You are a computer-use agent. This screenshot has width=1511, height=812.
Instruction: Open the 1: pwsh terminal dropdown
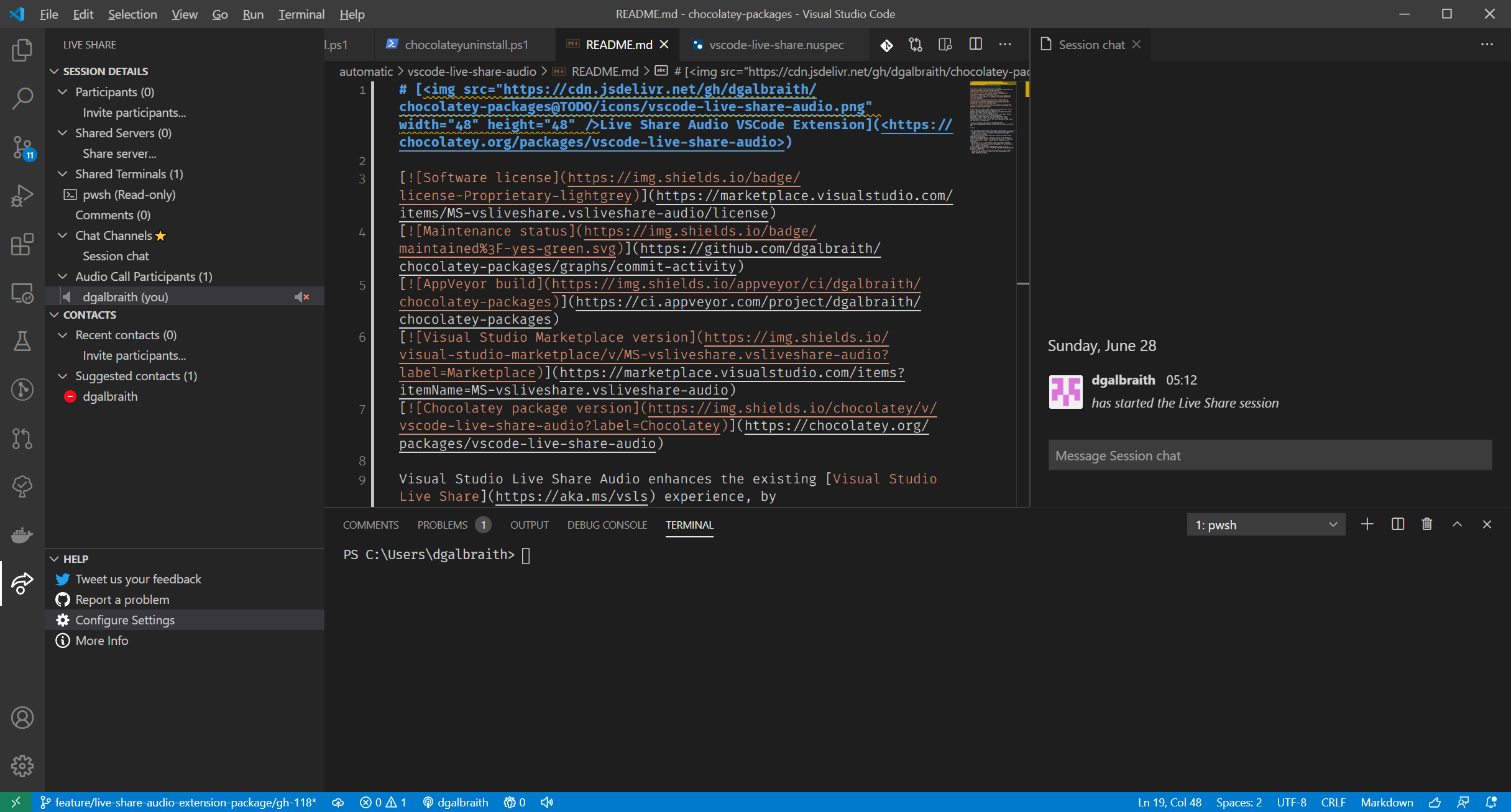(1266, 525)
